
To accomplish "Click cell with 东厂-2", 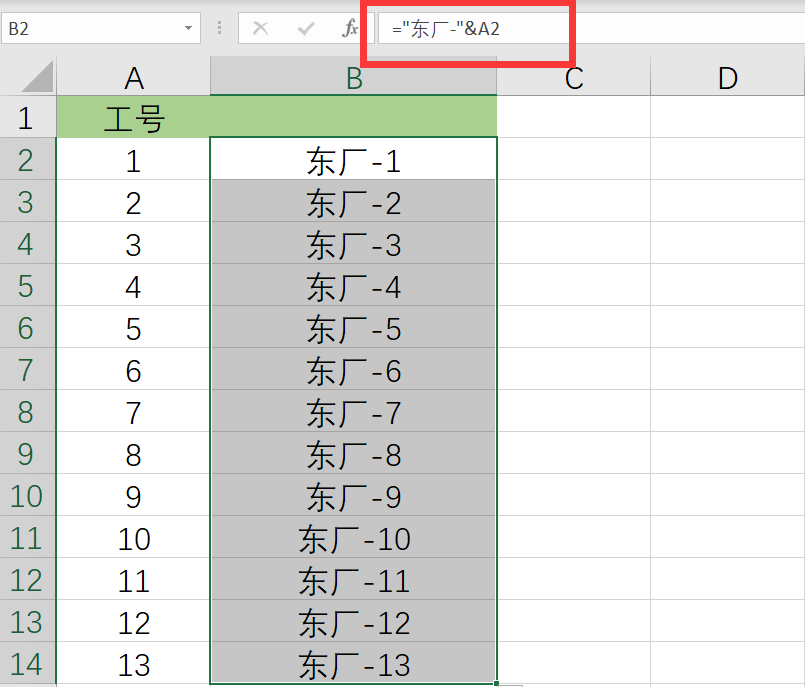I will (x=354, y=201).
